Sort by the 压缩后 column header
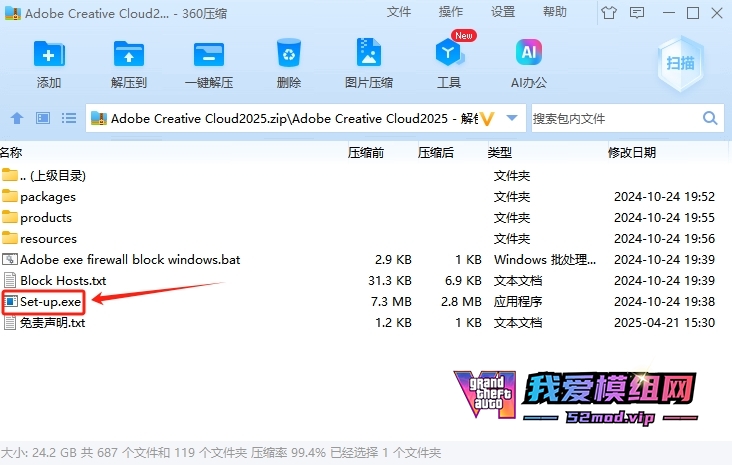732x465 pixels. (436, 153)
